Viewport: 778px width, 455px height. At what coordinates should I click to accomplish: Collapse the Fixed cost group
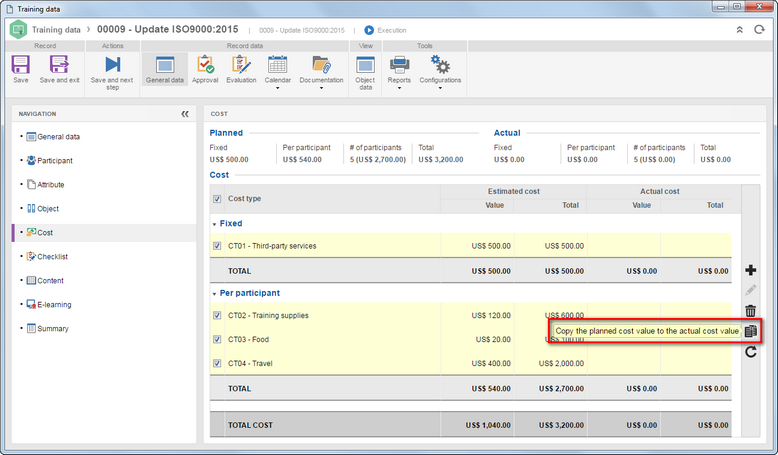point(214,224)
